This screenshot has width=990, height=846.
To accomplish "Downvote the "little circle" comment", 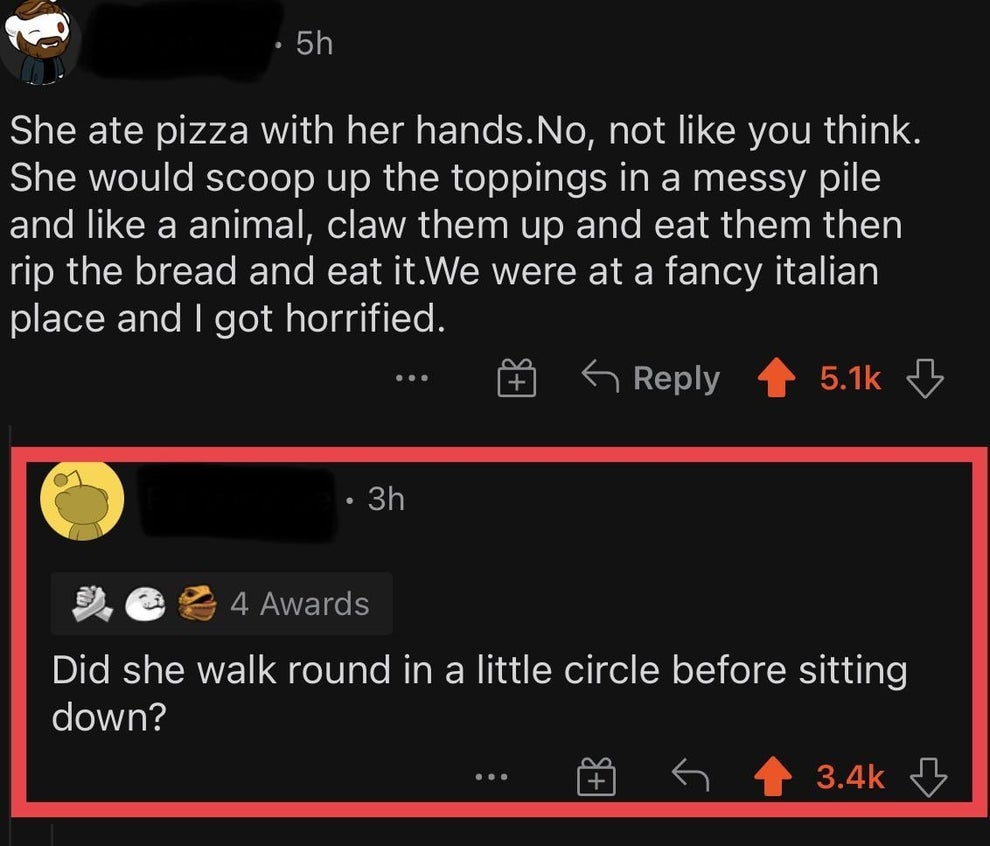I will pyautogui.click(x=925, y=774).
